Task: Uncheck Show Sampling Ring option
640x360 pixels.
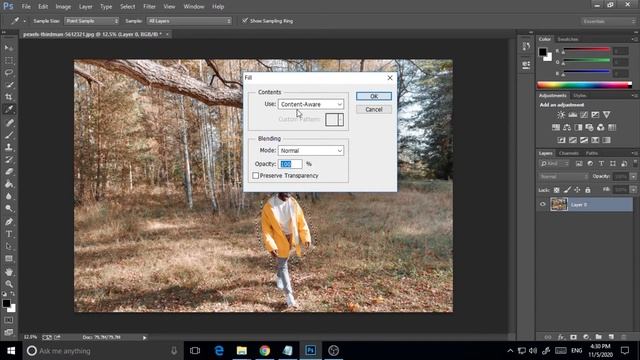Action: pos(244,20)
